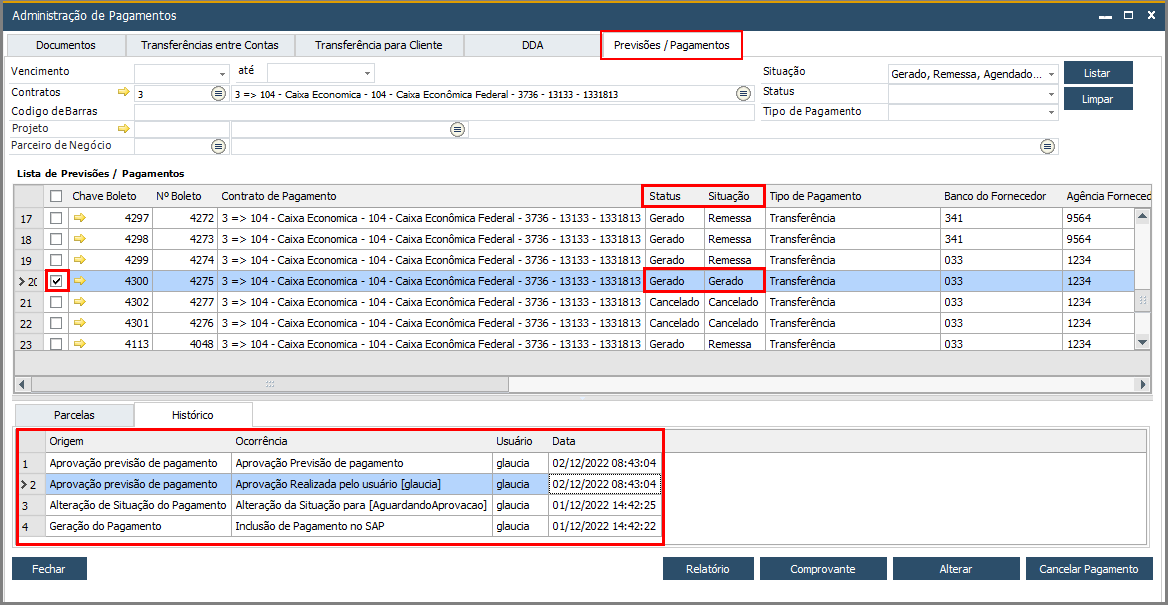
Task: Open the list icon ending the Parceiro de Negócio description field
Action: tap(1048, 147)
